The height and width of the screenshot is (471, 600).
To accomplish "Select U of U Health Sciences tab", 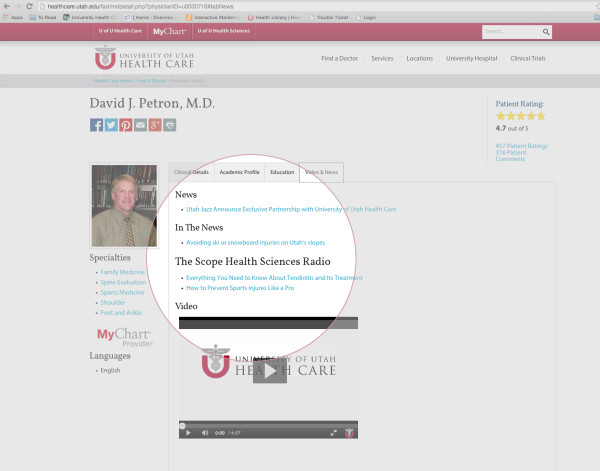I will (223, 31).
